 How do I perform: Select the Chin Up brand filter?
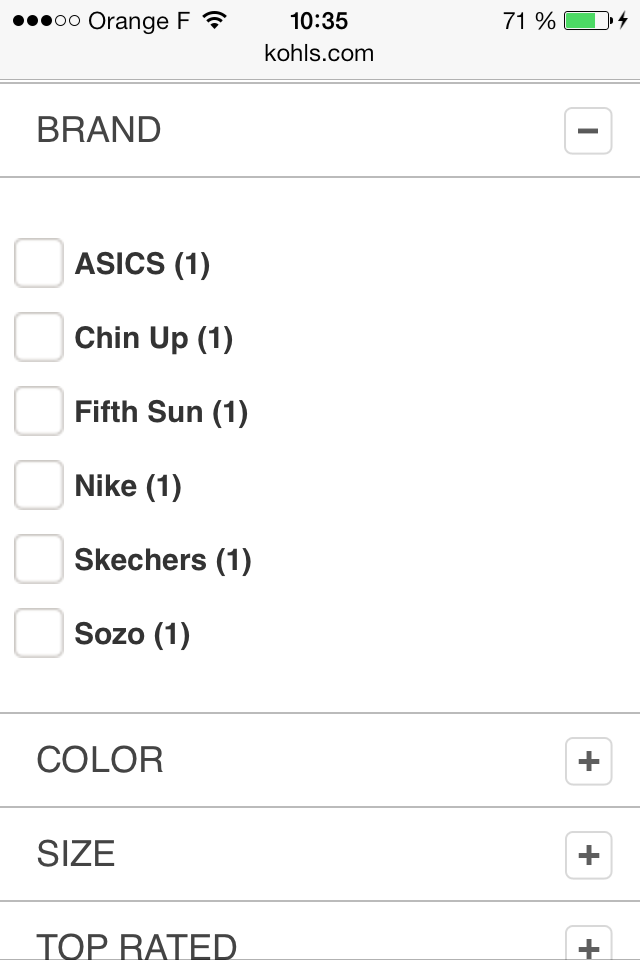[38, 337]
